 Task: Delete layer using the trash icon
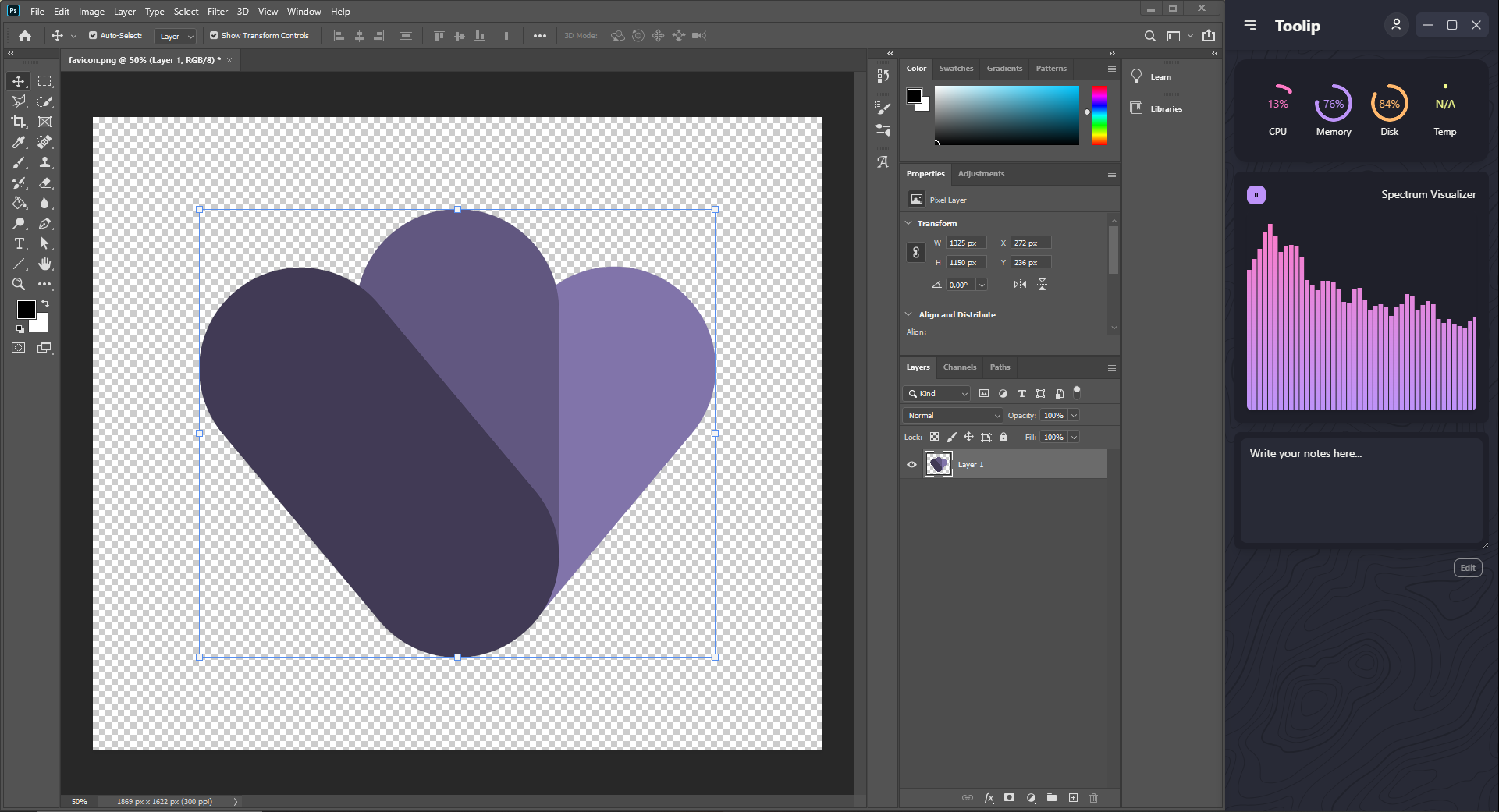click(1093, 797)
